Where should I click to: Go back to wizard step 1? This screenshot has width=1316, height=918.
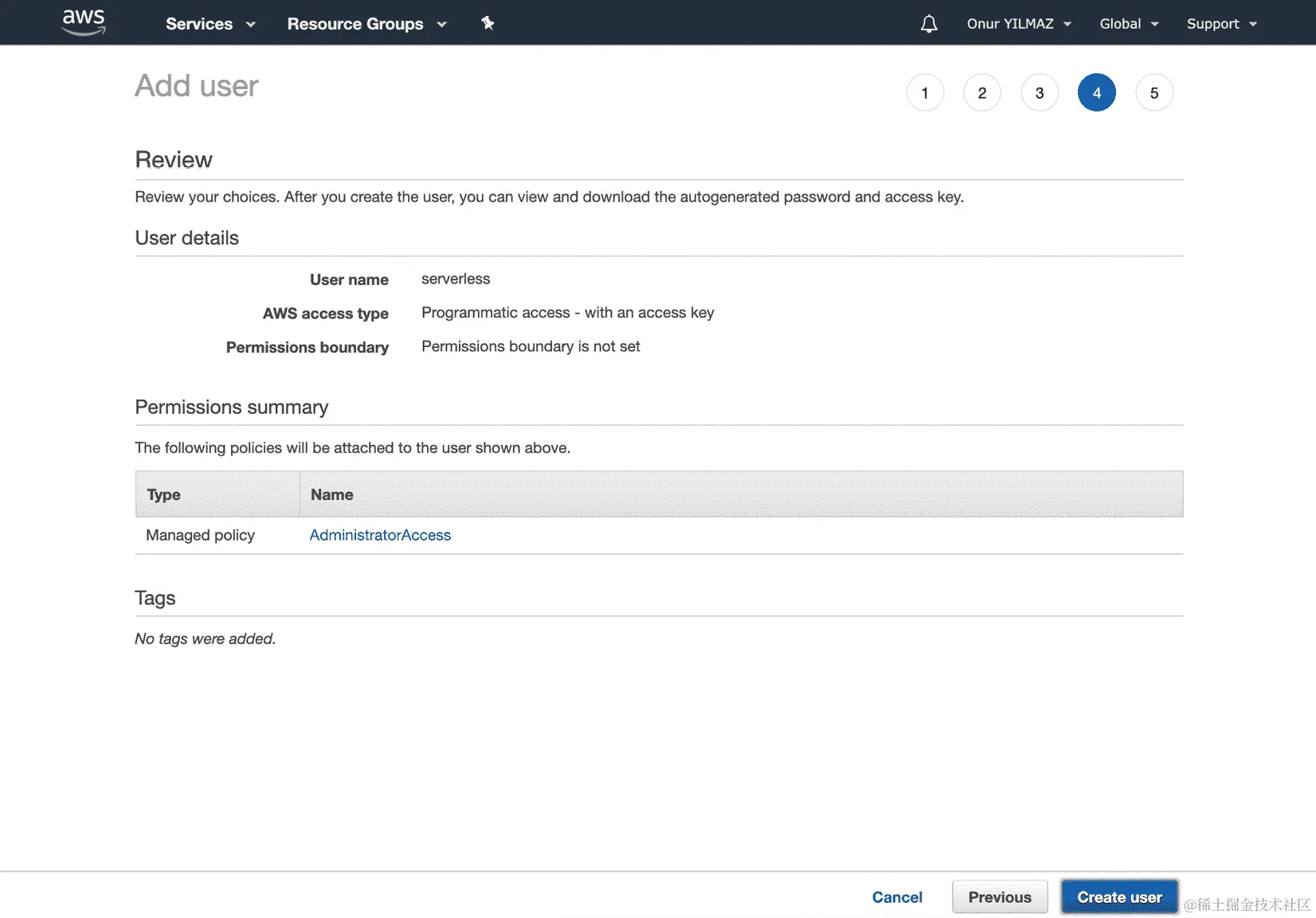click(x=924, y=92)
